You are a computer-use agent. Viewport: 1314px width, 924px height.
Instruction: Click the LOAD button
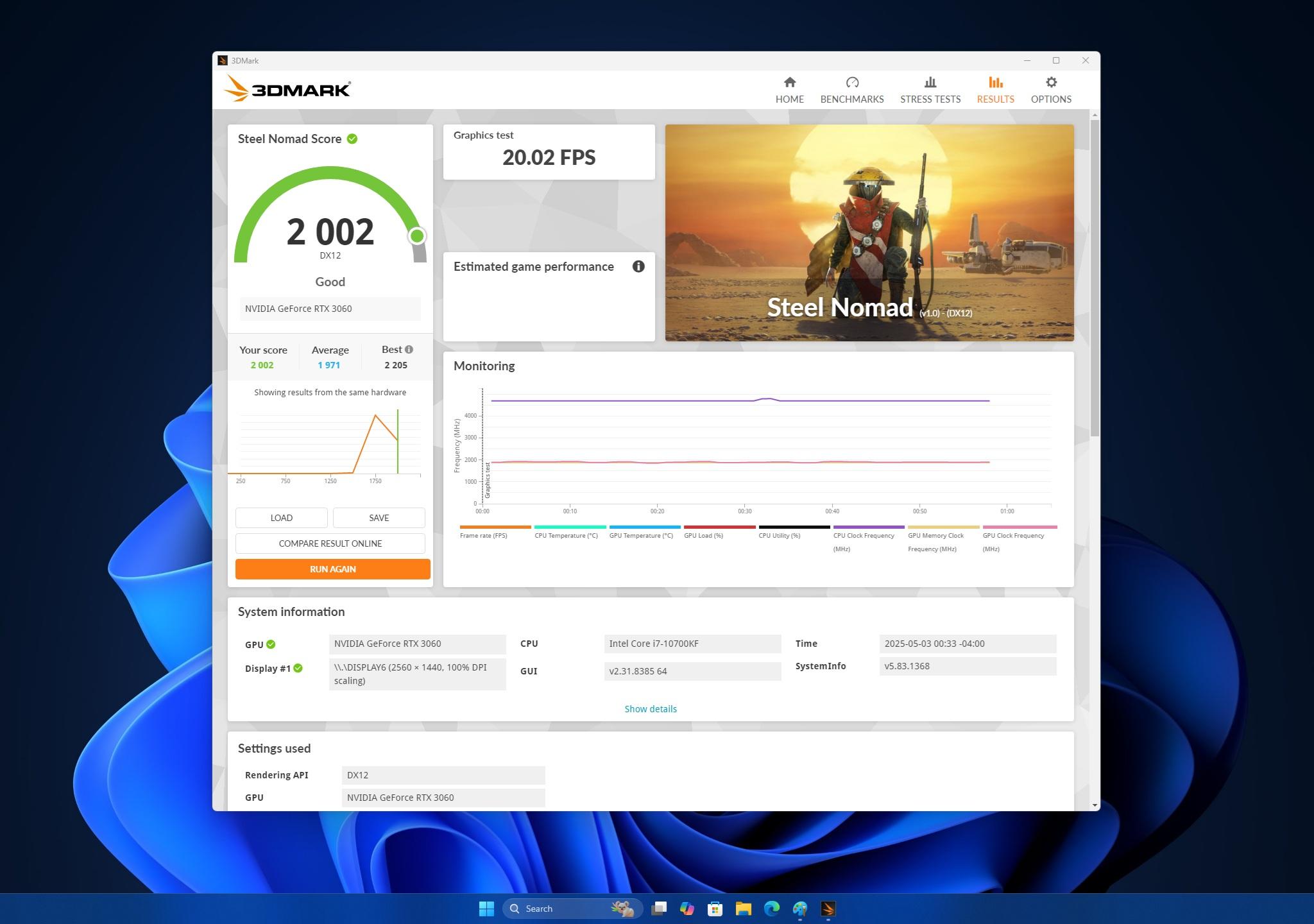(x=282, y=518)
